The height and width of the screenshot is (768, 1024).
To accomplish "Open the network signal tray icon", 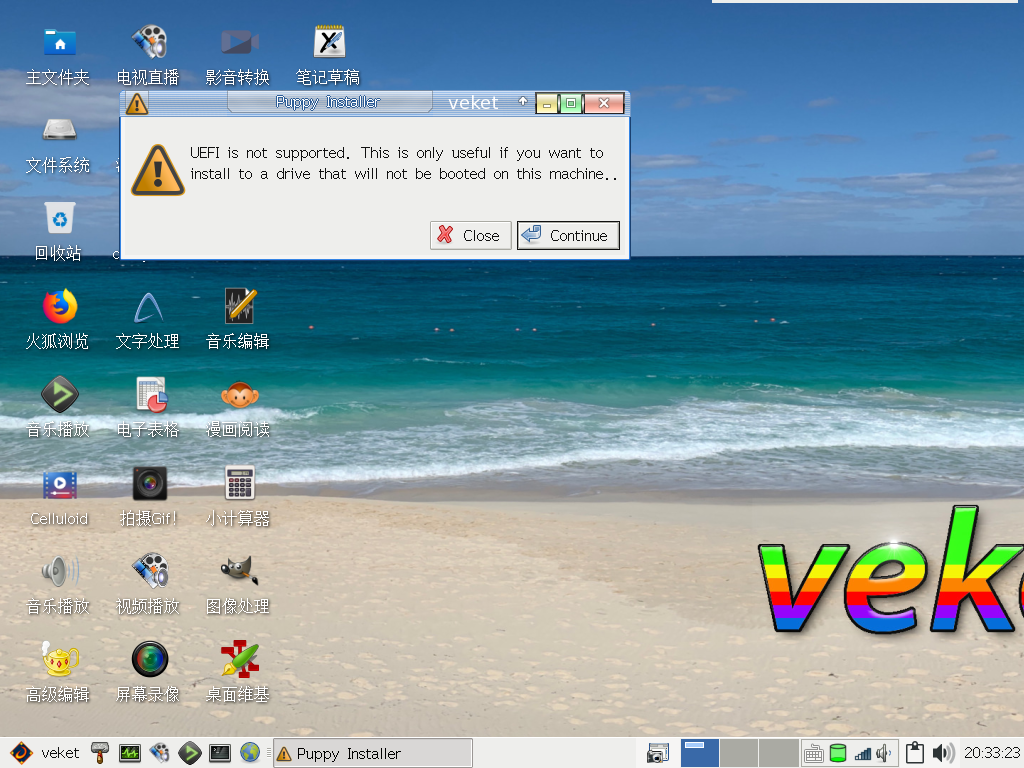I will pyautogui.click(x=863, y=754).
